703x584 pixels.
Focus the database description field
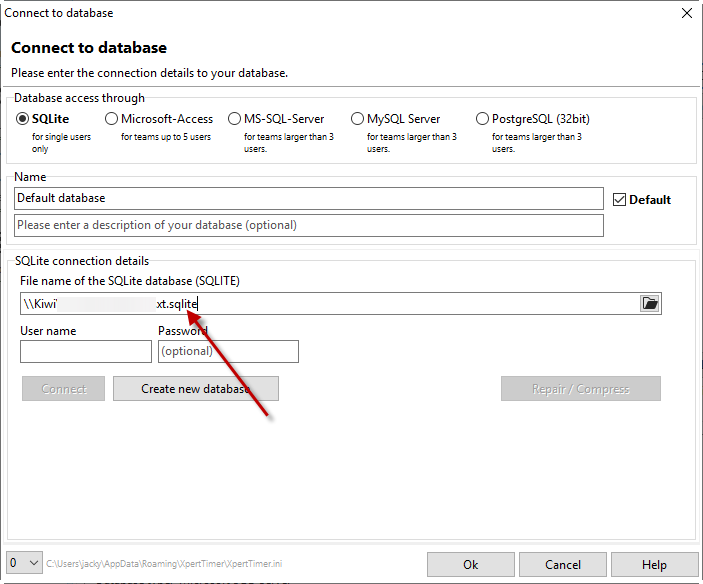[308, 225]
